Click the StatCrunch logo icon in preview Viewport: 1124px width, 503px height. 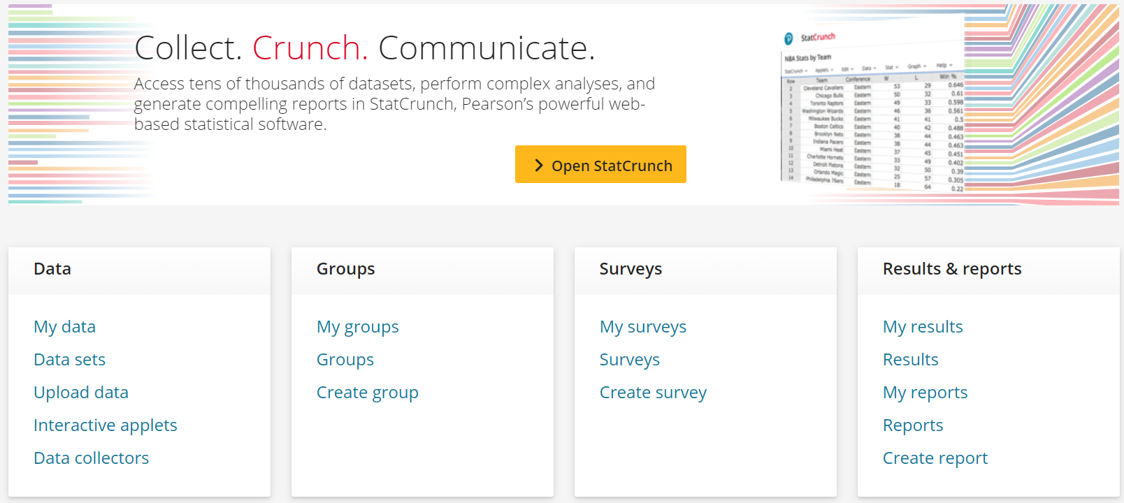coord(789,39)
